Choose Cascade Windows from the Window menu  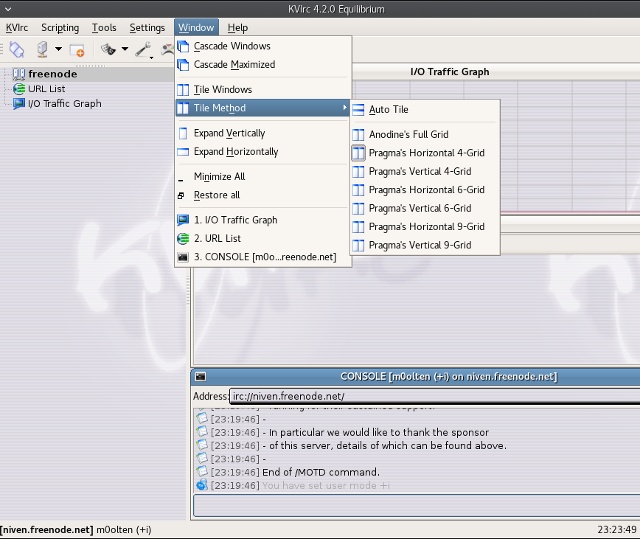pyautogui.click(x=263, y=46)
